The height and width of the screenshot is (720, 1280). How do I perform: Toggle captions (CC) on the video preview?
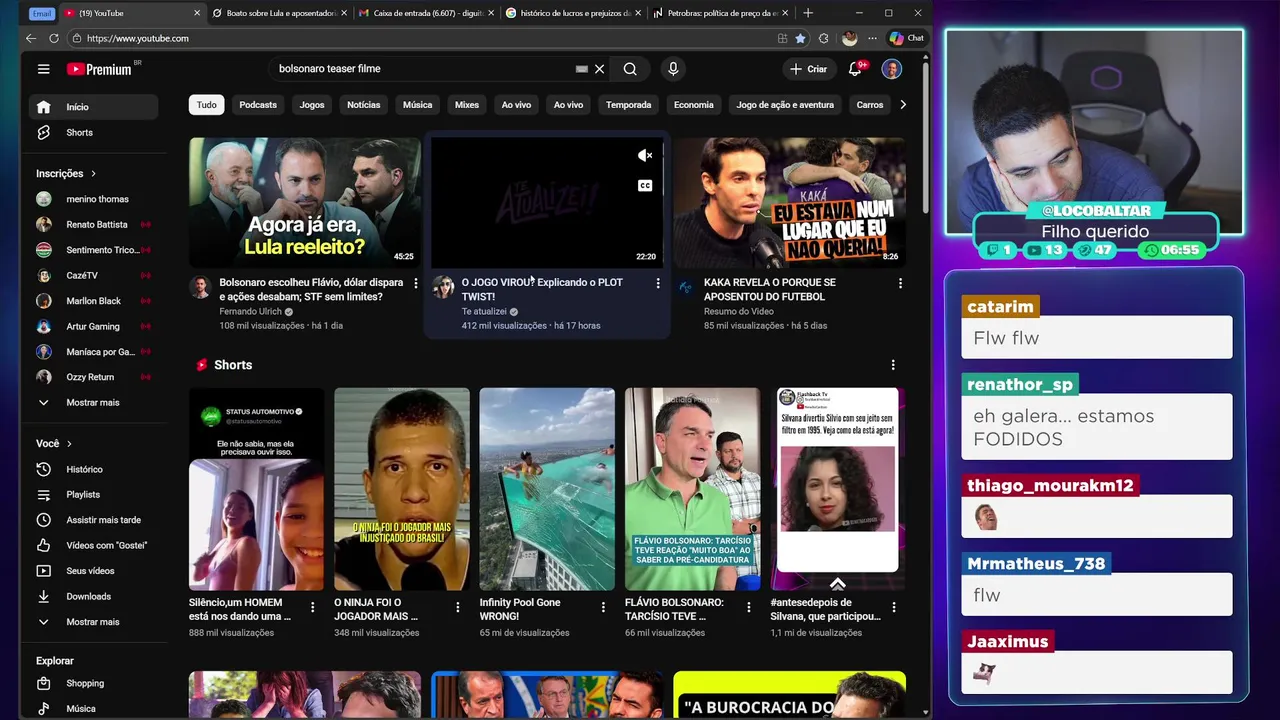pos(645,186)
